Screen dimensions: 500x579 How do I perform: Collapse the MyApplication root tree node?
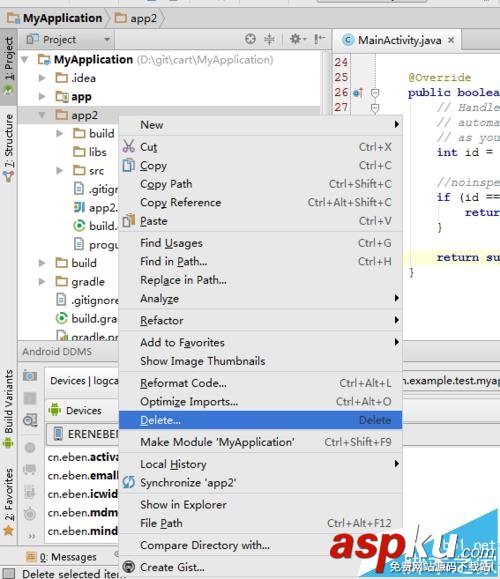click(25, 59)
